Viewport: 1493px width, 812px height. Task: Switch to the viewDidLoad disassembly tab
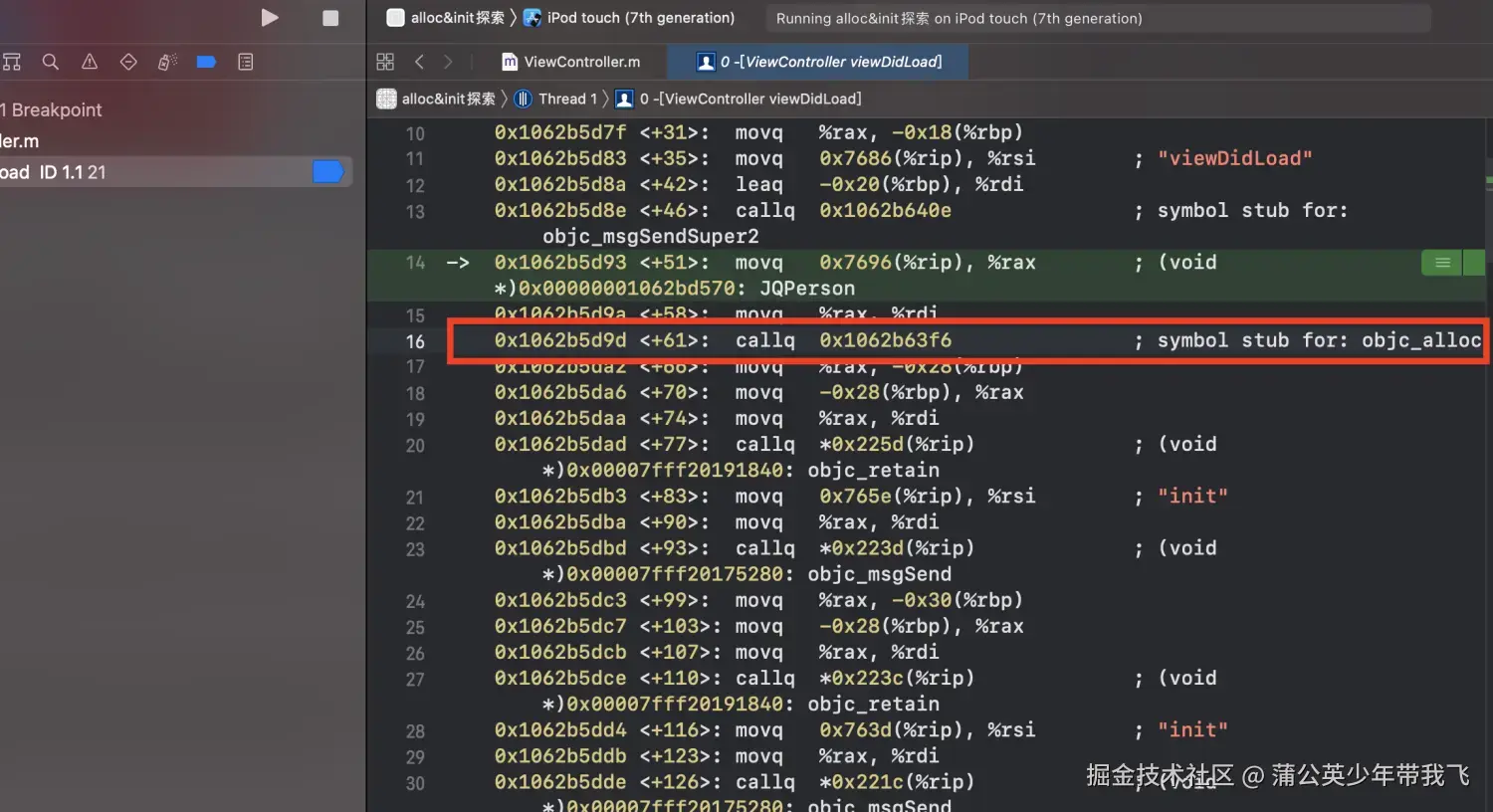[x=818, y=62]
